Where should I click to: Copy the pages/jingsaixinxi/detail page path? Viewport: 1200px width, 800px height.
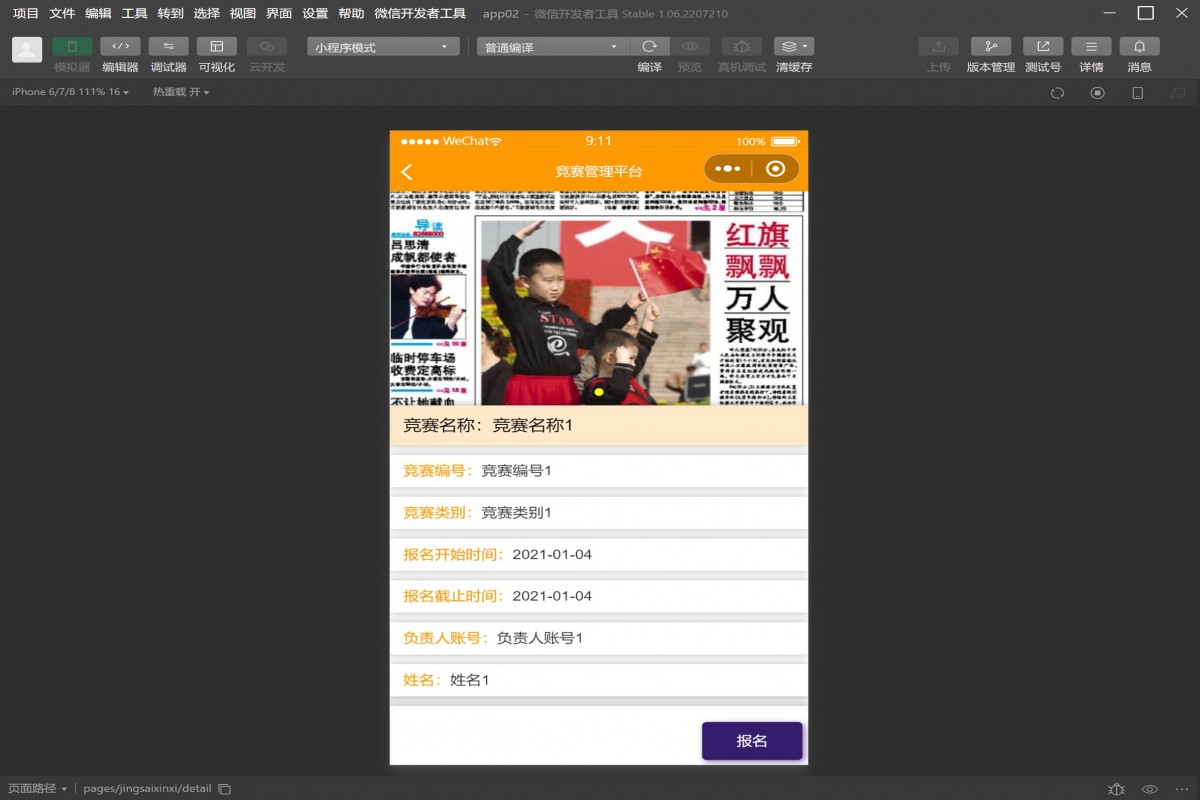coord(222,788)
